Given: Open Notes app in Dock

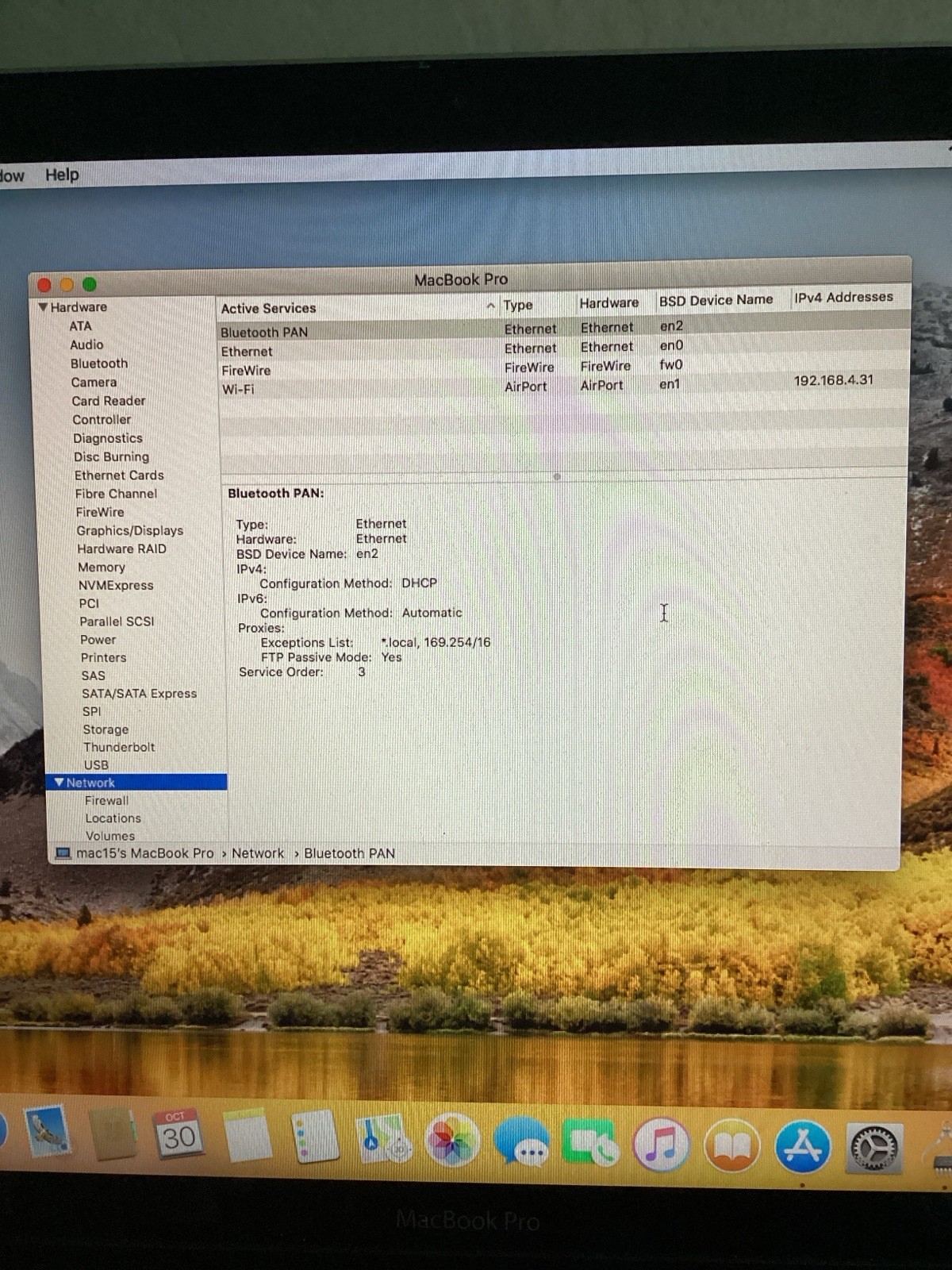Looking at the screenshot, I should click(x=248, y=1137).
